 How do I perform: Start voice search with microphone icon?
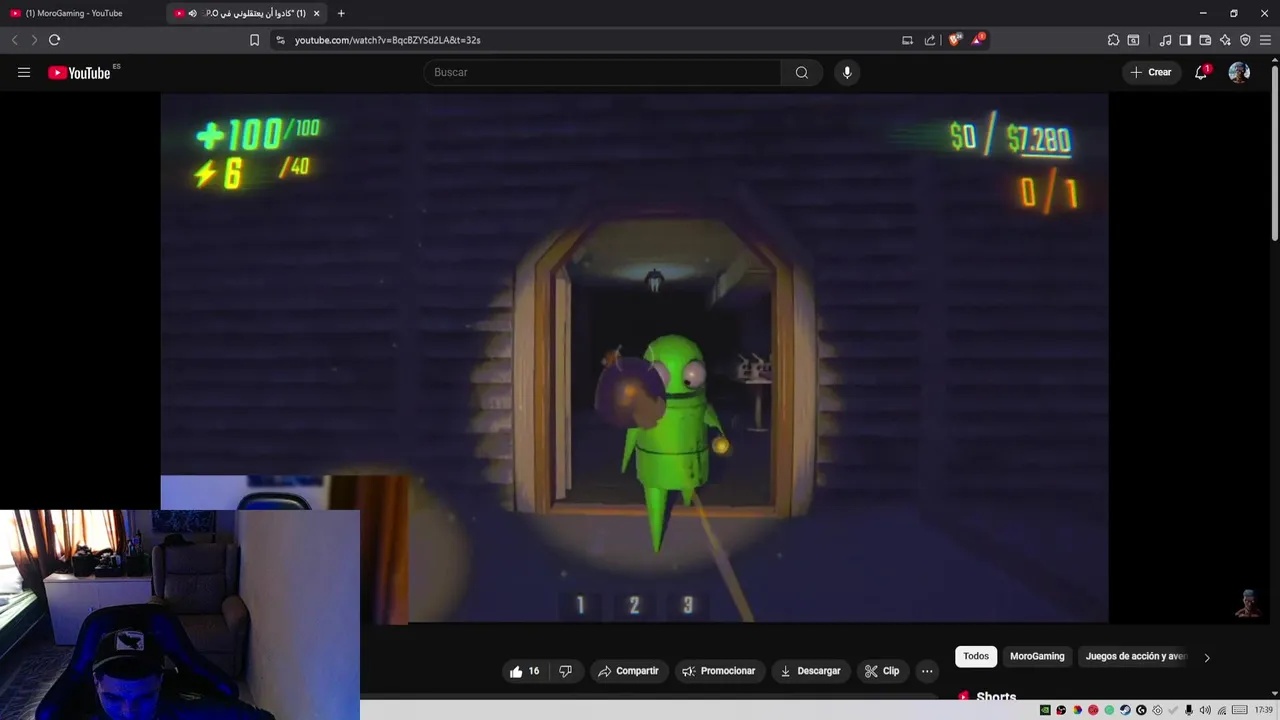[x=847, y=72]
